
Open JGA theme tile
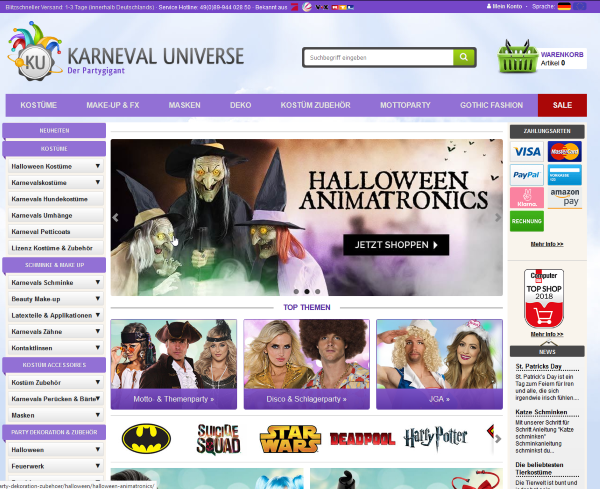tap(439, 364)
